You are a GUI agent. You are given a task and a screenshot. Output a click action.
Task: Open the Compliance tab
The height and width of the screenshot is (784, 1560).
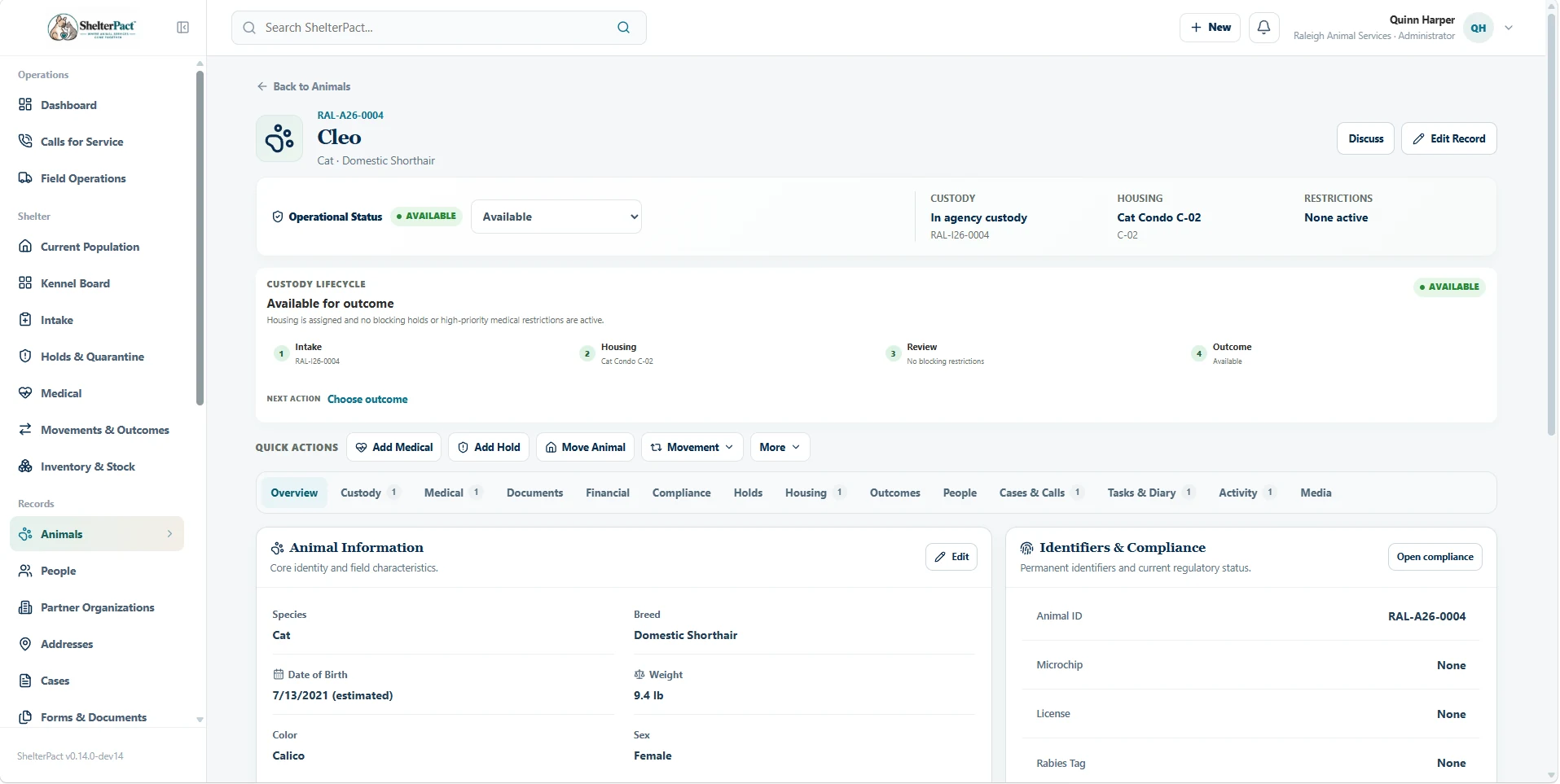[681, 493]
